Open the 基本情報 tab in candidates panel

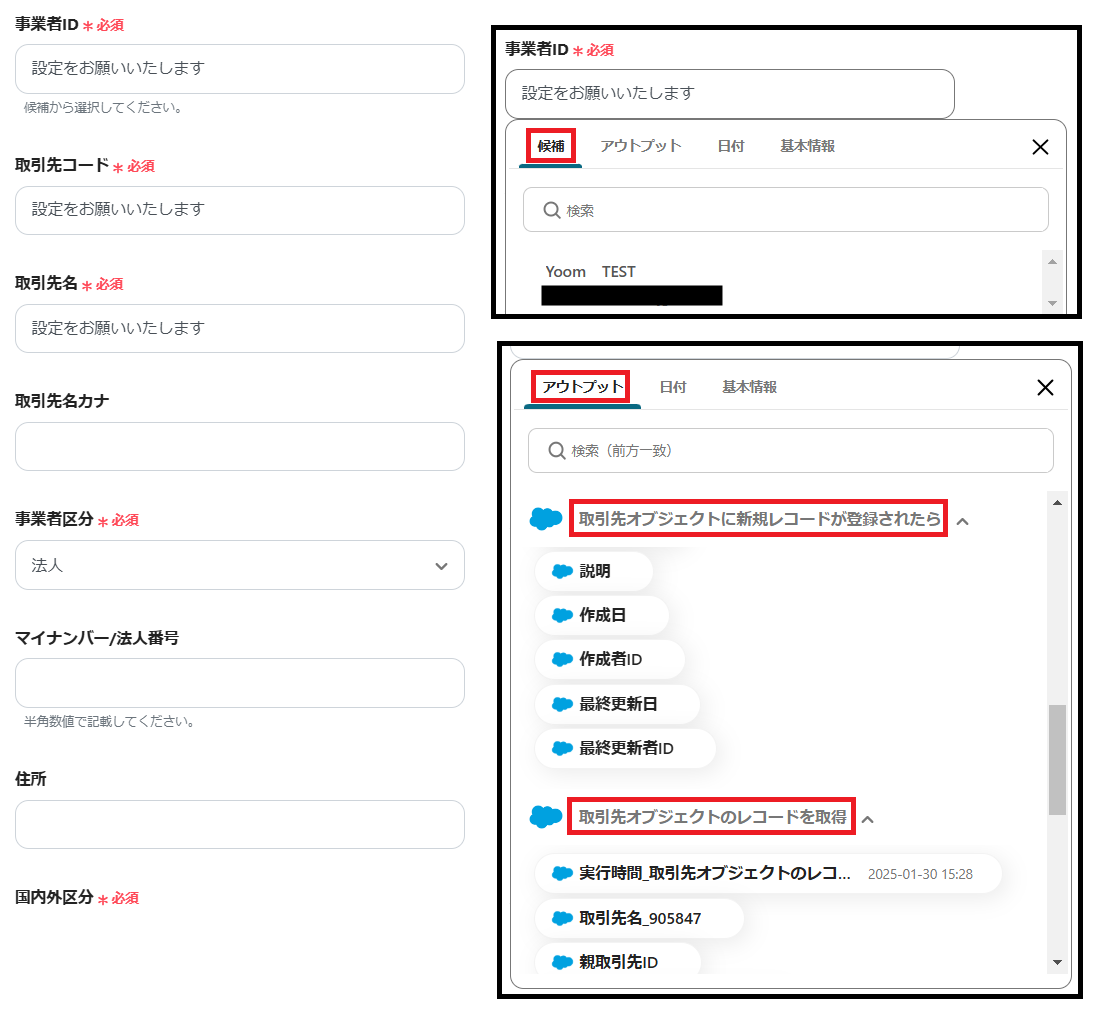pyautogui.click(x=807, y=146)
